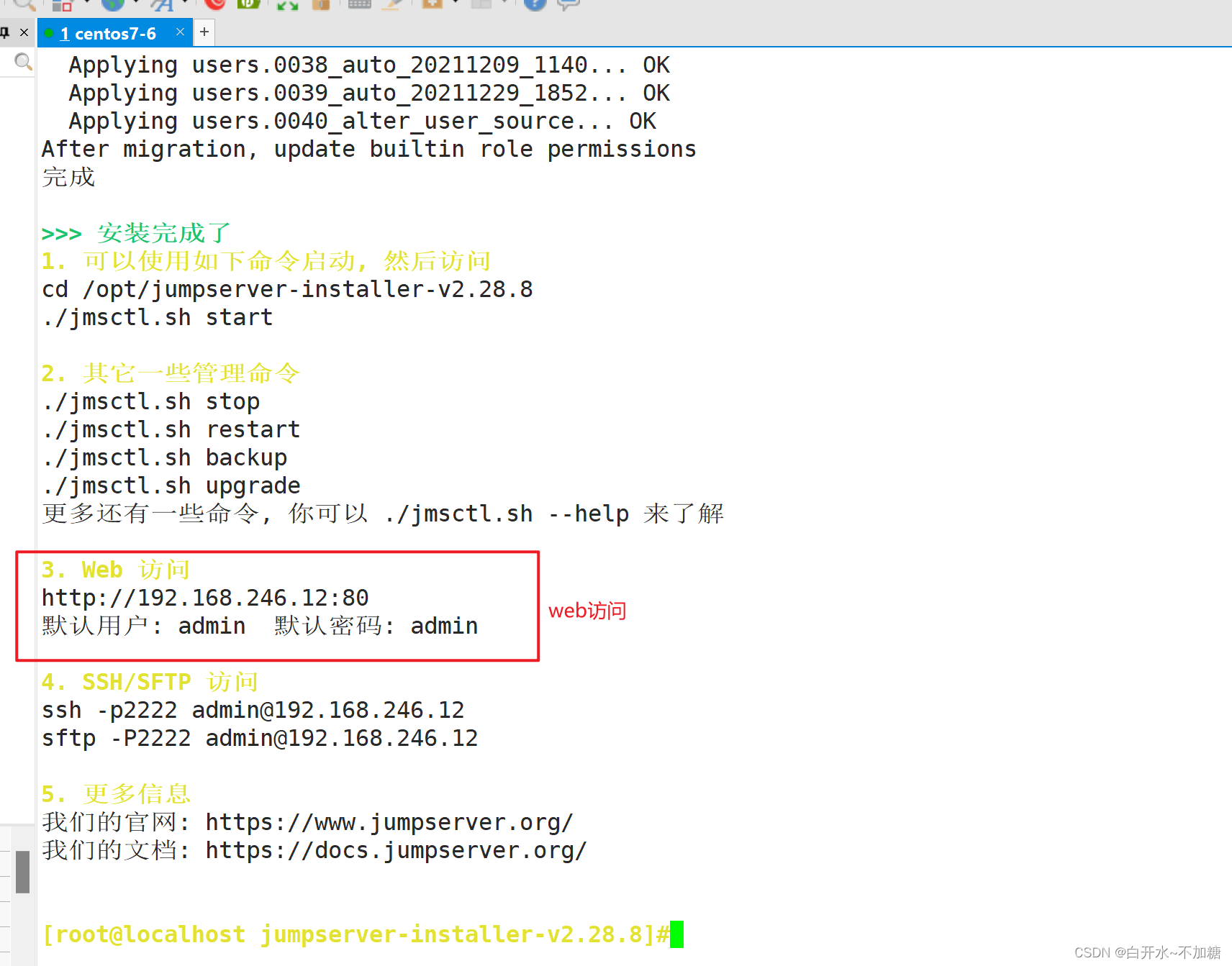Viewport: 1232px width, 966px height.
Task: Click the 'sftp -P2222 admin@192.168.246.12' line
Action: [260, 738]
